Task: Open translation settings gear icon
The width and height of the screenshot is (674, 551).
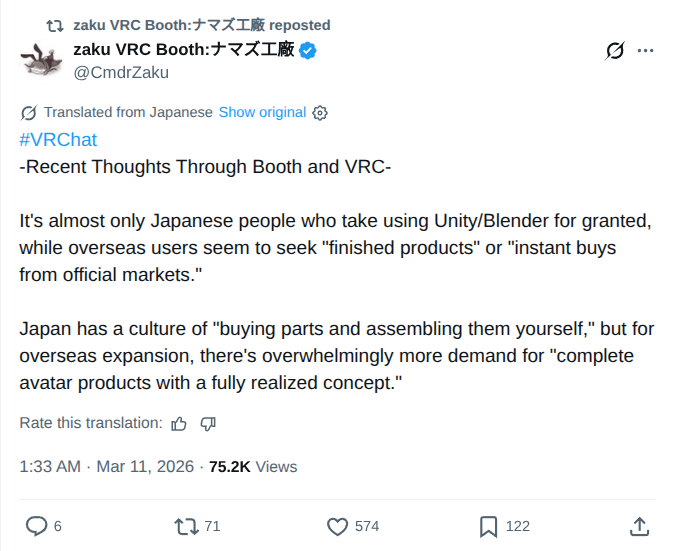Action: pos(320,113)
